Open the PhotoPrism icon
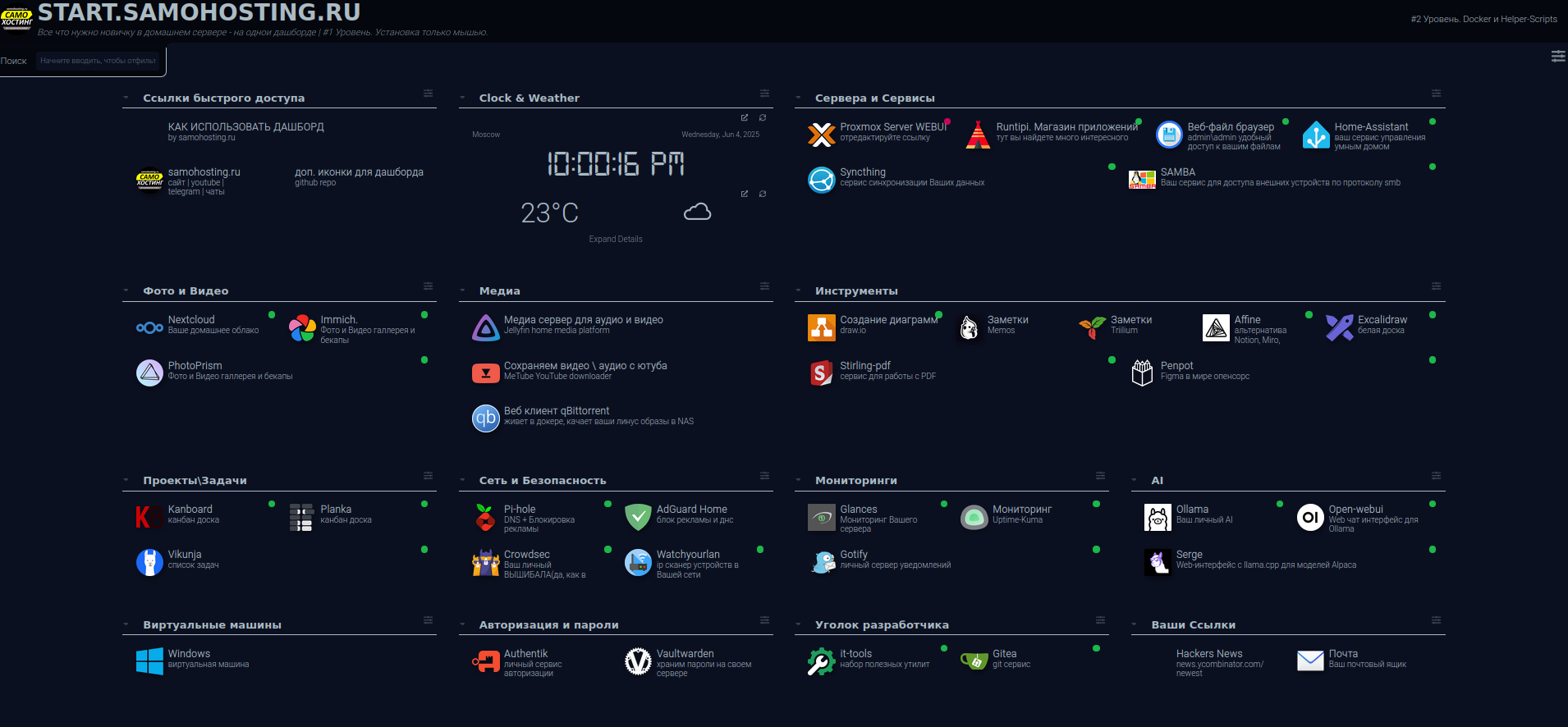Image resolution: width=1568 pixels, height=727 pixels. 149,373
